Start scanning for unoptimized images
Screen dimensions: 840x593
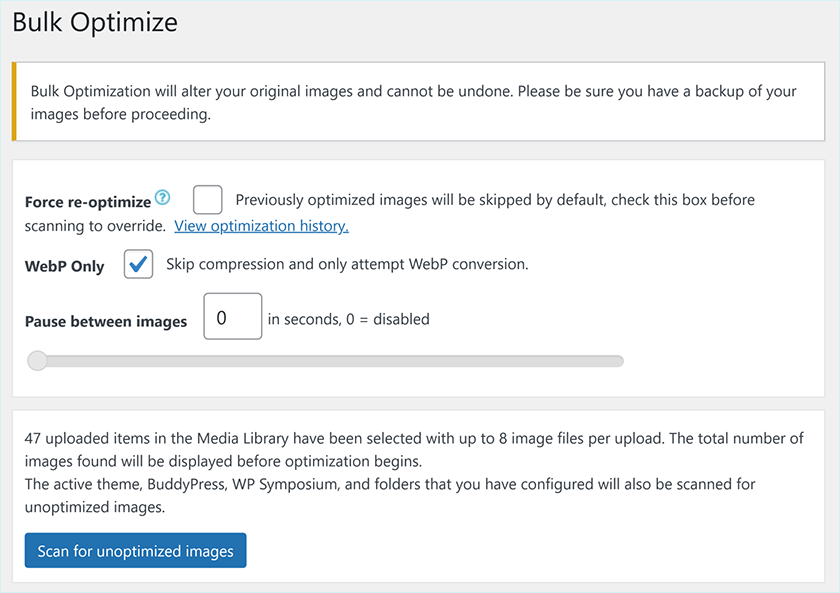click(135, 550)
